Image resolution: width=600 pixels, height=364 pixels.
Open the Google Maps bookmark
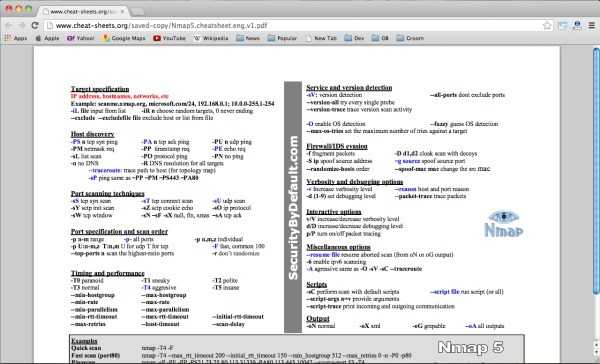point(124,38)
